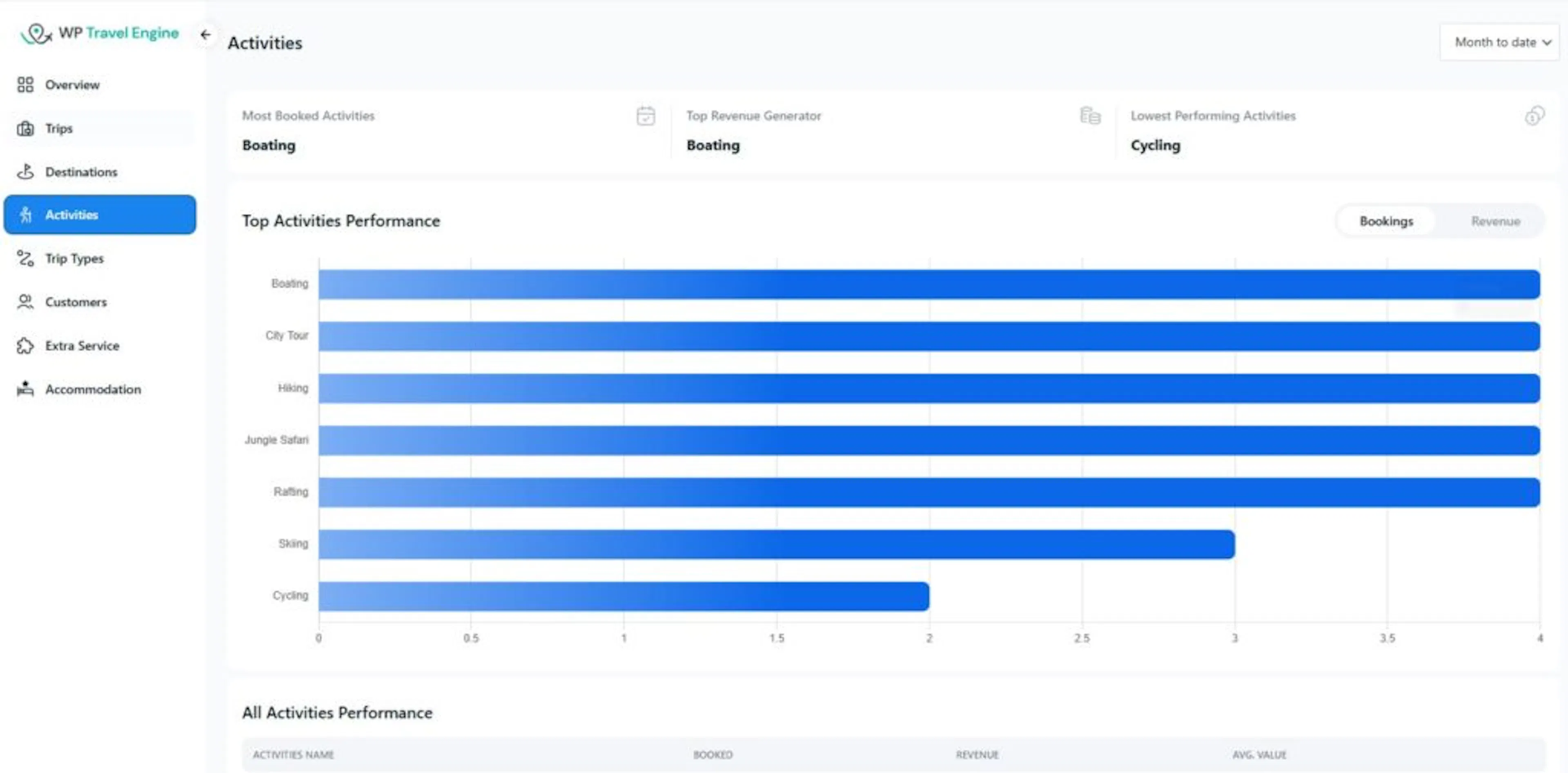Click the Extra Service puzzle icon
The image size is (1568, 773).
click(x=25, y=345)
